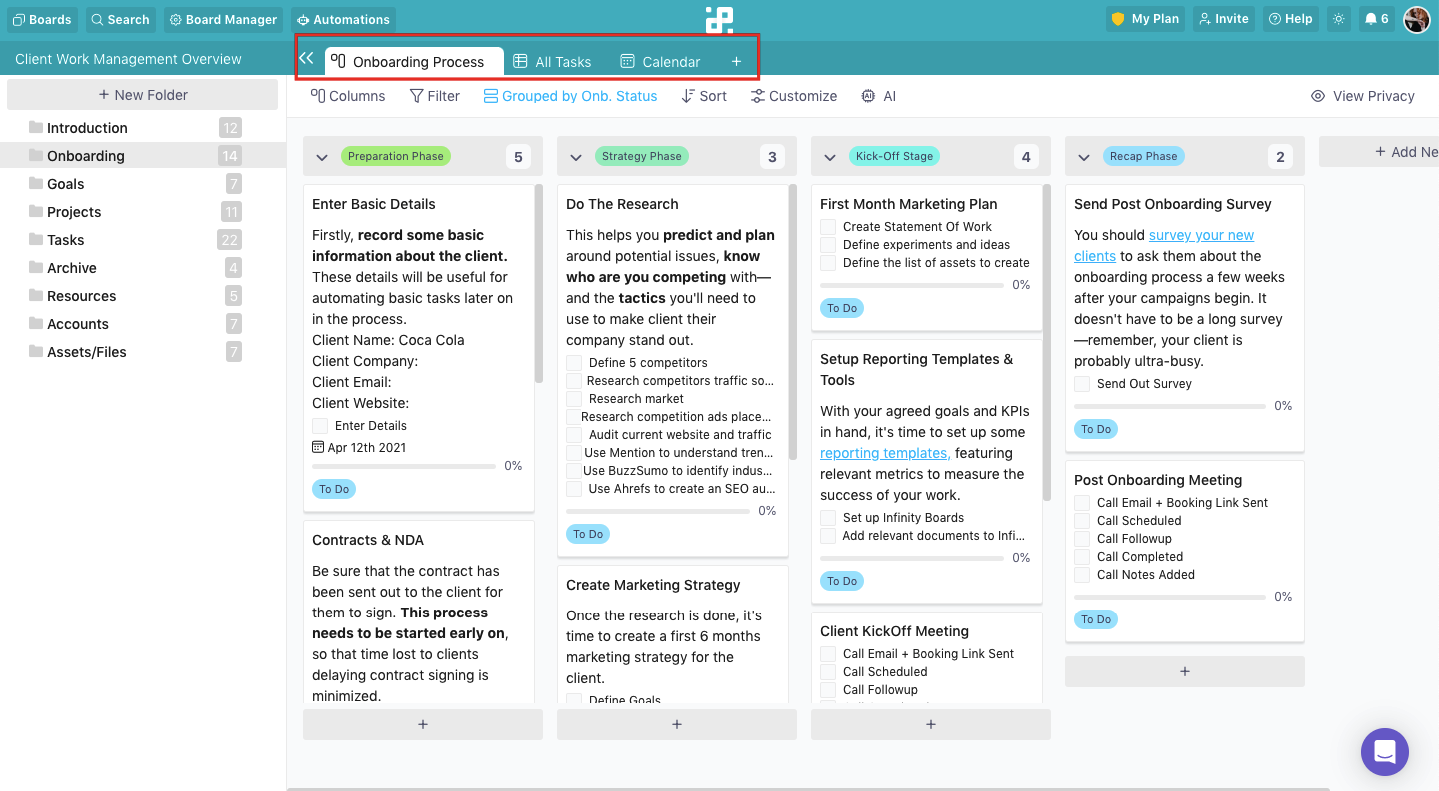Check the Research market checkbox

(574, 399)
